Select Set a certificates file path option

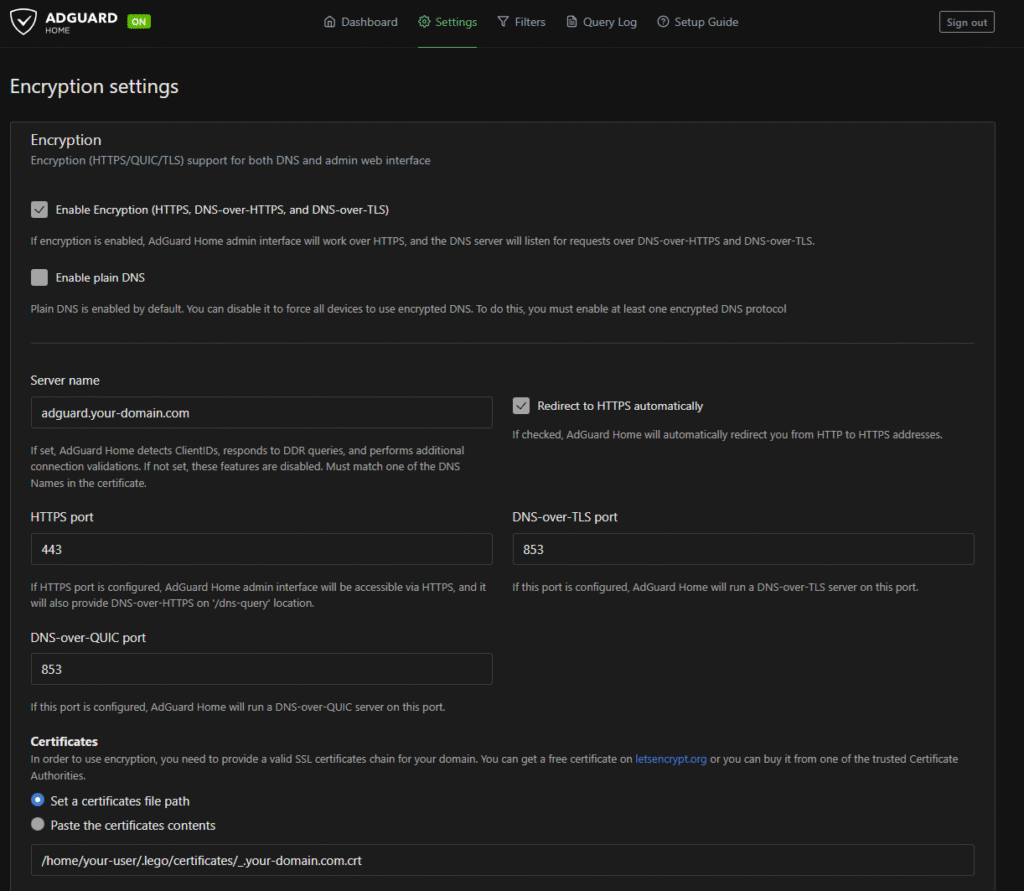(38, 800)
